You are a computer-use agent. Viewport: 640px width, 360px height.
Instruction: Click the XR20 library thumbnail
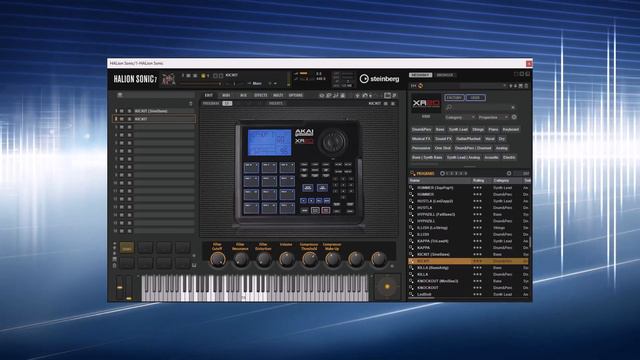426,104
